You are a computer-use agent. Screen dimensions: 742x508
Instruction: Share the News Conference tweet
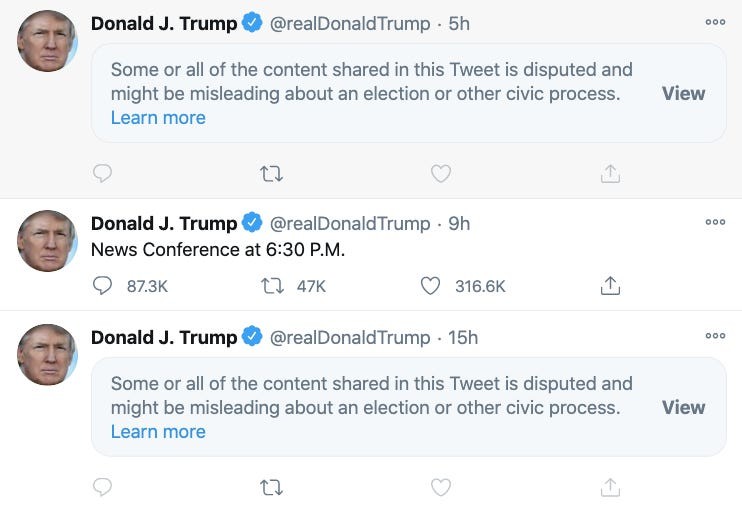(610, 286)
